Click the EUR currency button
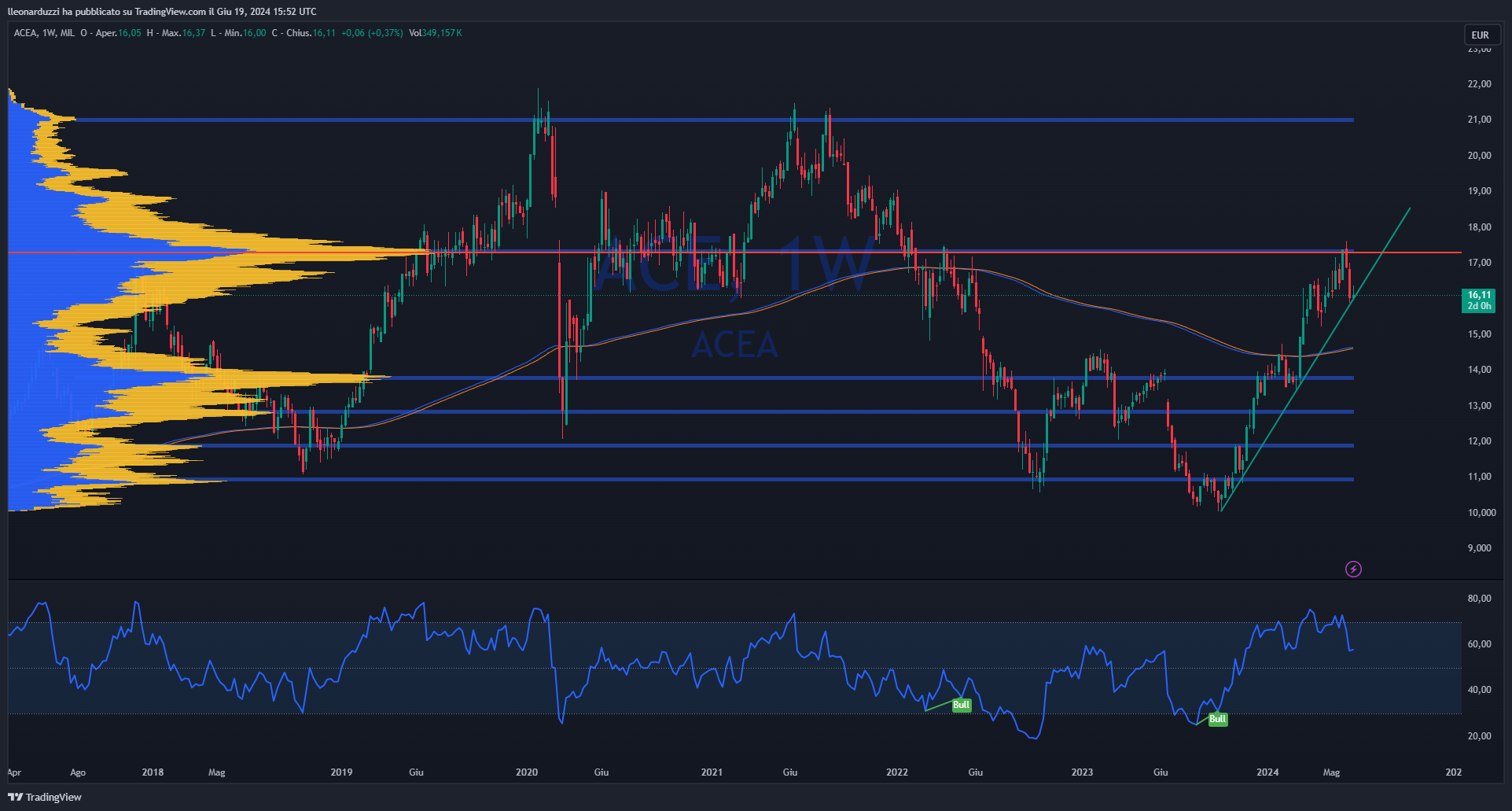 point(1481,35)
